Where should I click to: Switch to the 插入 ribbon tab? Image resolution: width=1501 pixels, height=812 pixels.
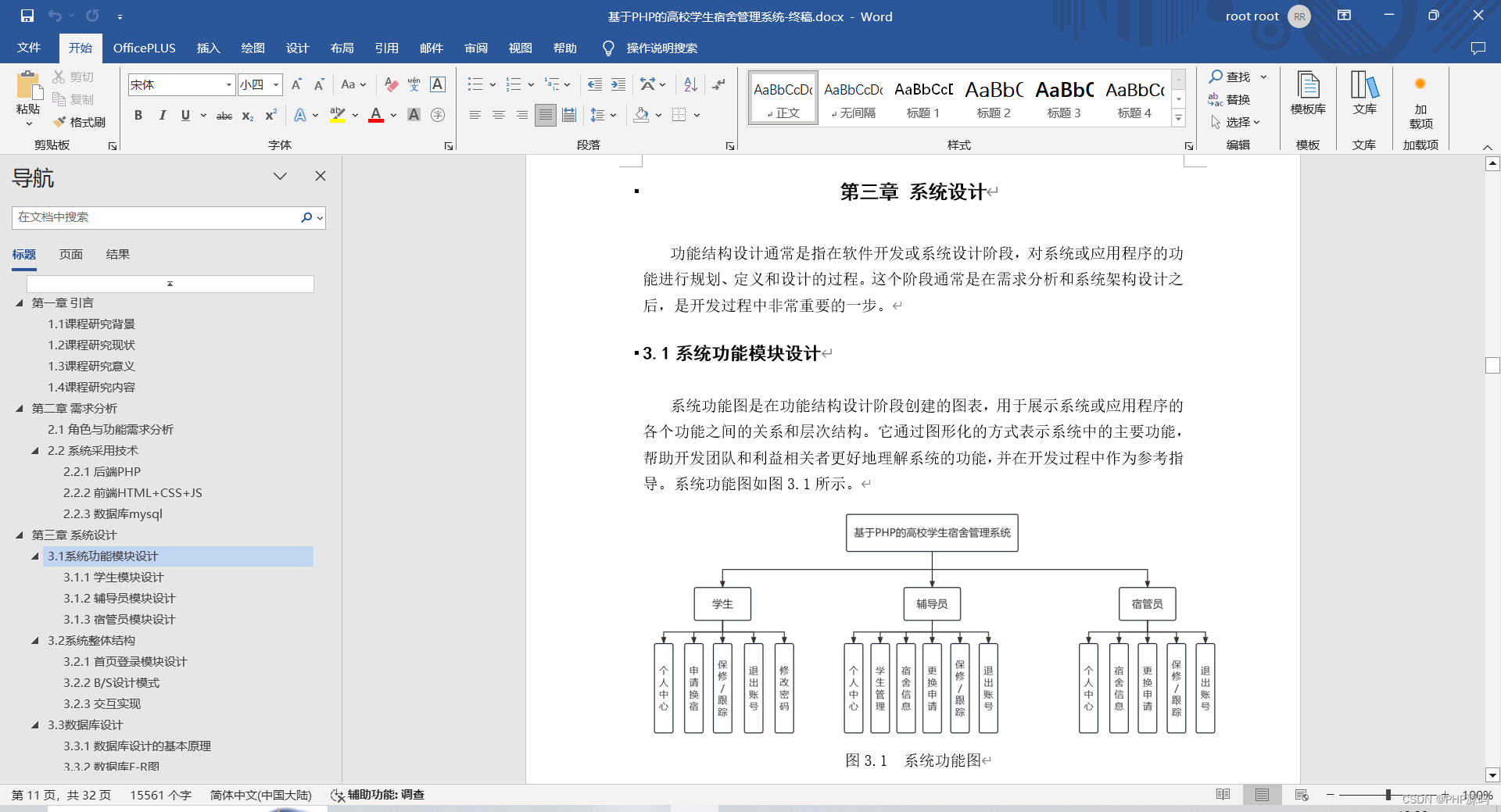tap(208, 48)
